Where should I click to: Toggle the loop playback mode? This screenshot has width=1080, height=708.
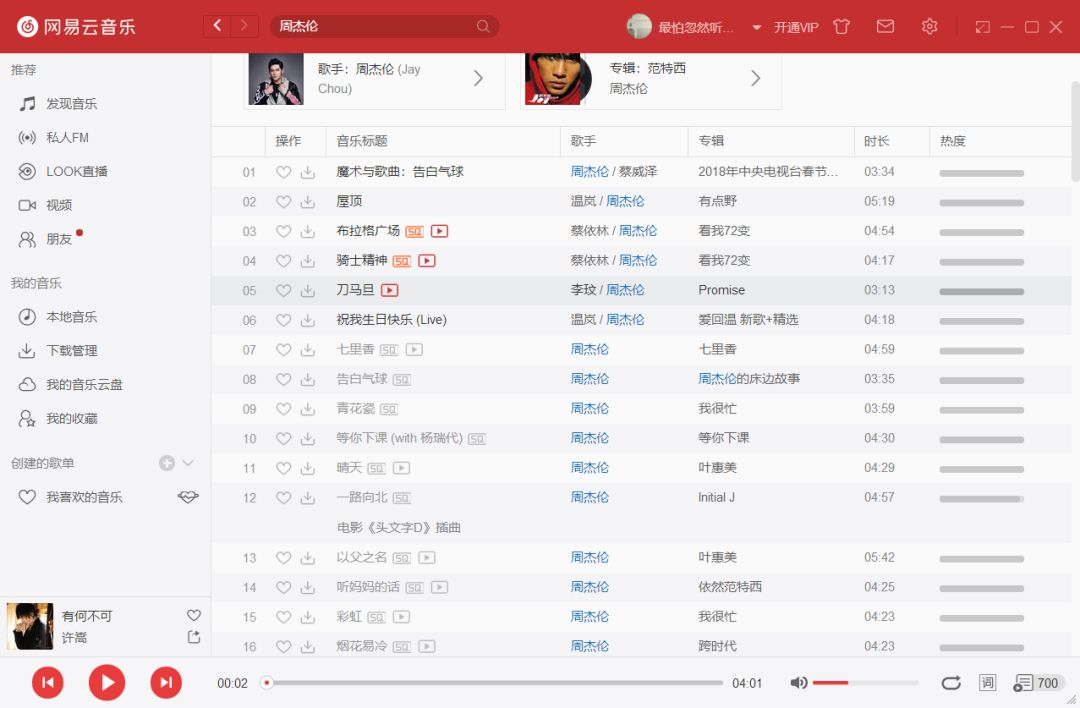(x=951, y=683)
